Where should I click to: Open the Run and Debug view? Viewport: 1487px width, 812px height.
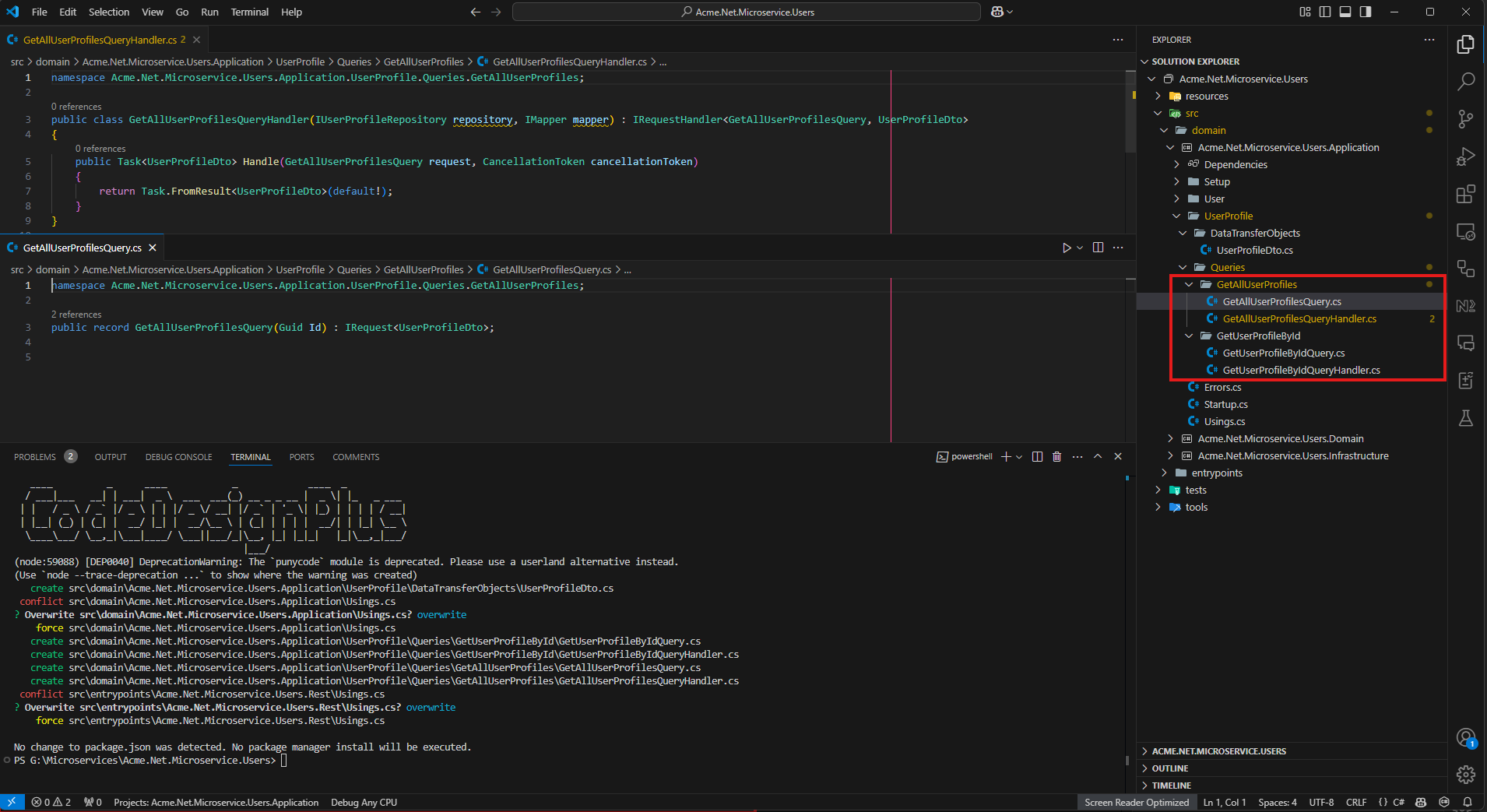(1466, 156)
